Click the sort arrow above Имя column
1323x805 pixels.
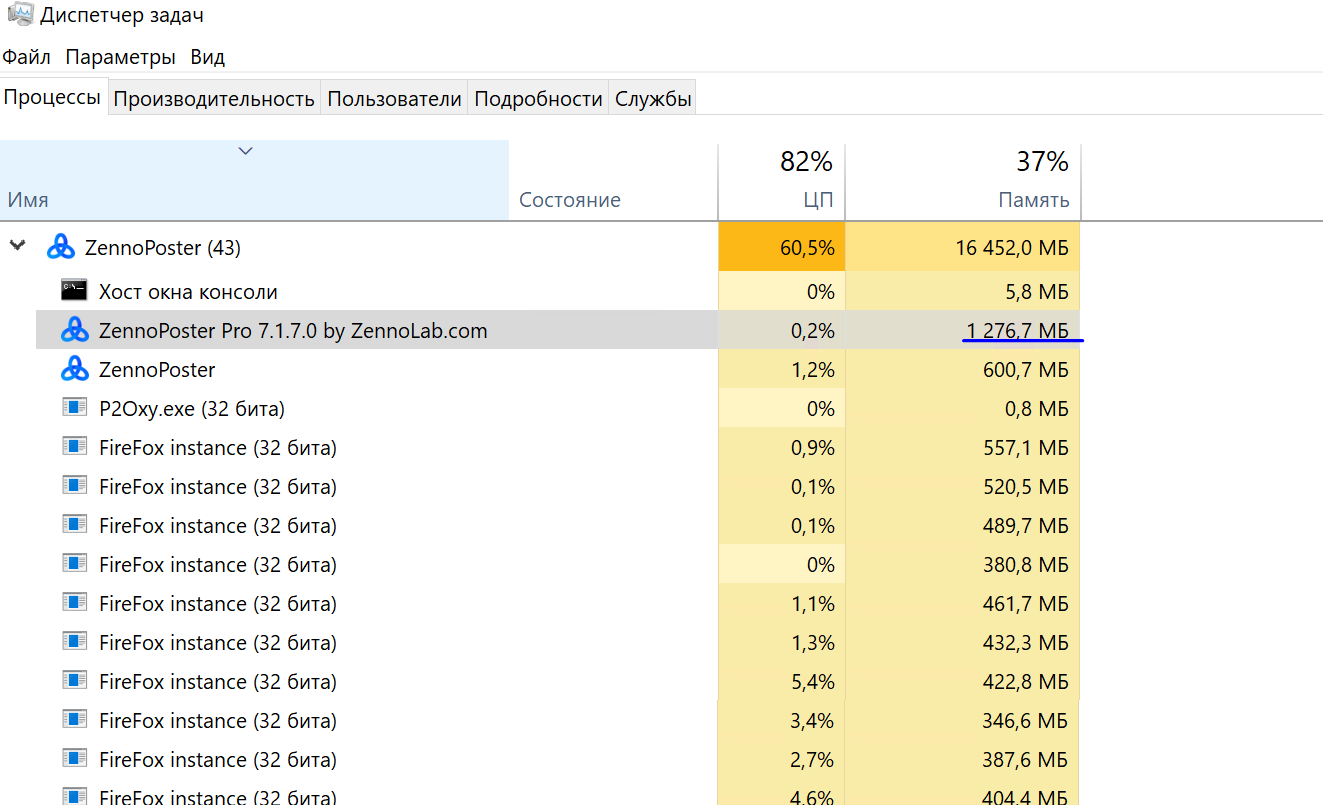pos(246,151)
